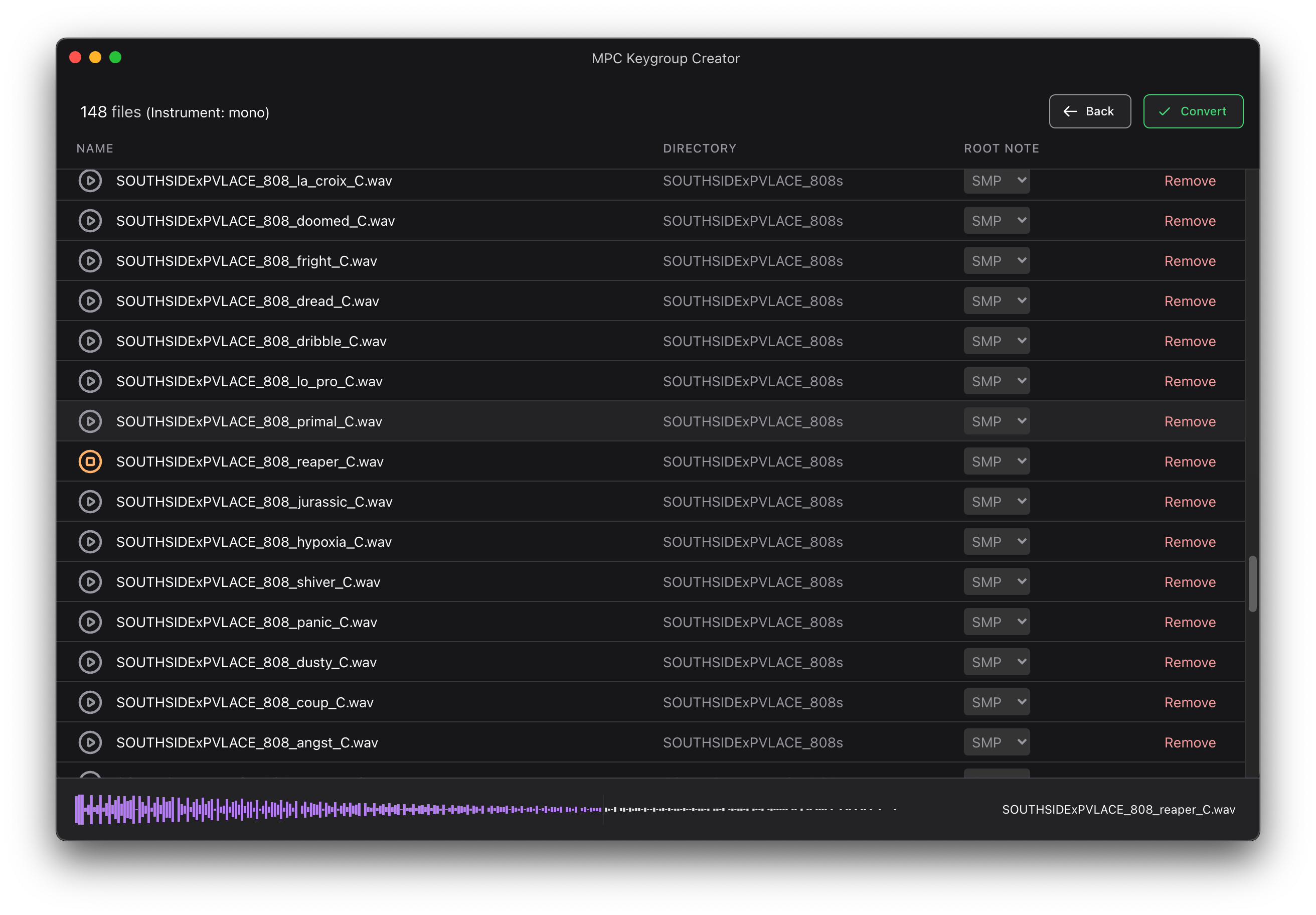1316x915 pixels.
Task: Play the jurassic_C.wav sample preview
Action: [90, 502]
